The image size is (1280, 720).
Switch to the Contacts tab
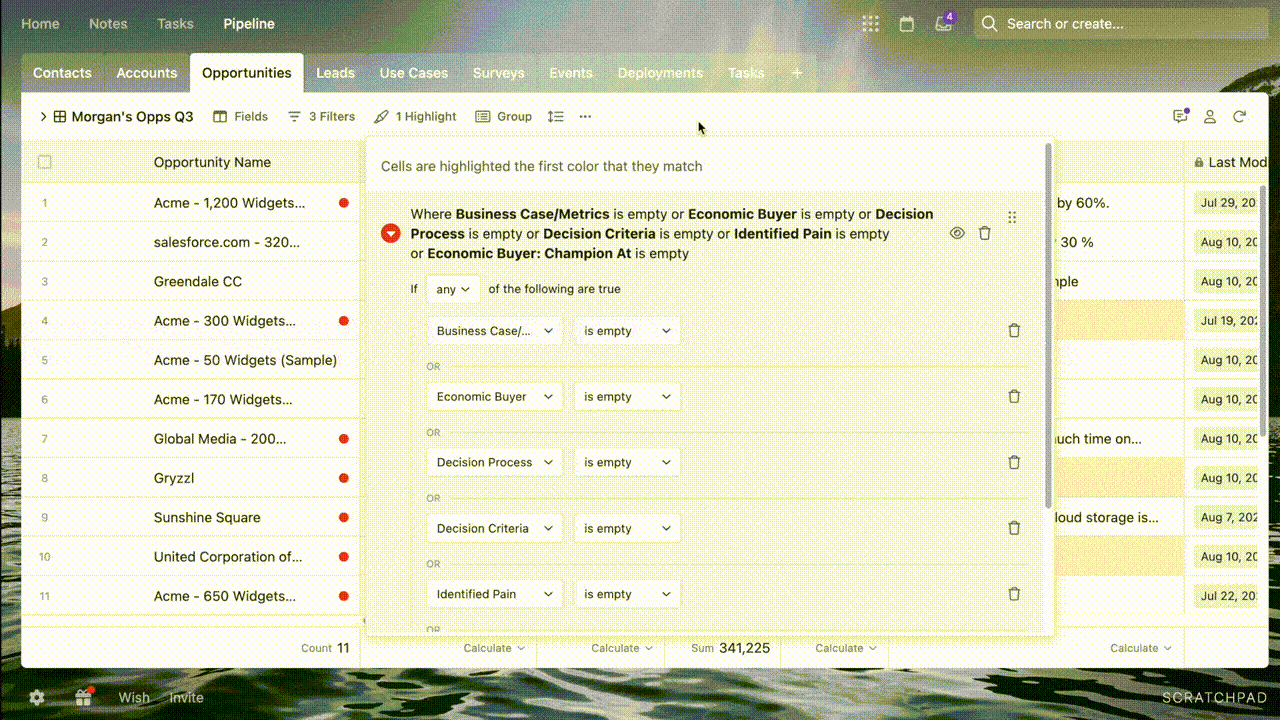pyautogui.click(x=62, y=73)
